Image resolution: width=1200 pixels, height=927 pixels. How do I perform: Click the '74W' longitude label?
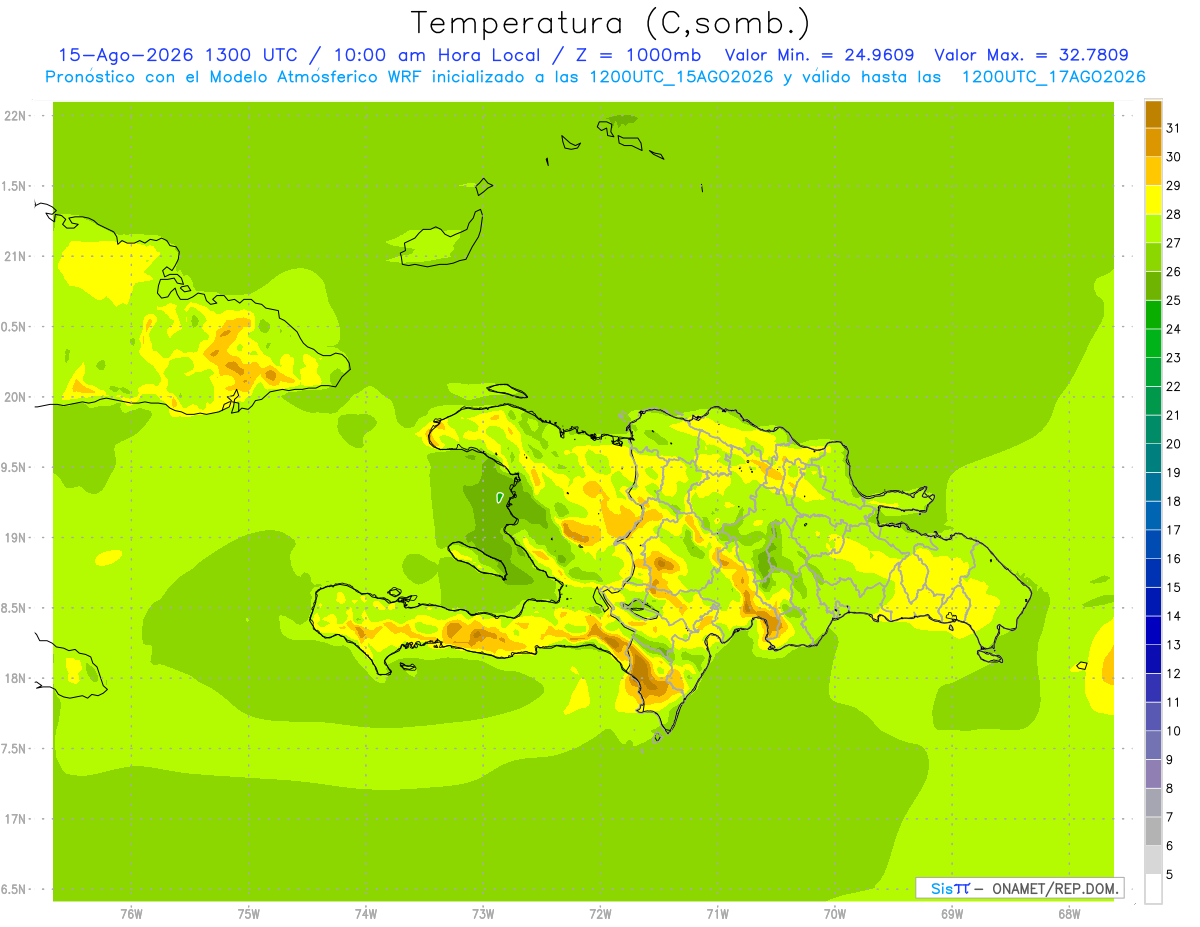pyautogui.click(x=366, y=914)
